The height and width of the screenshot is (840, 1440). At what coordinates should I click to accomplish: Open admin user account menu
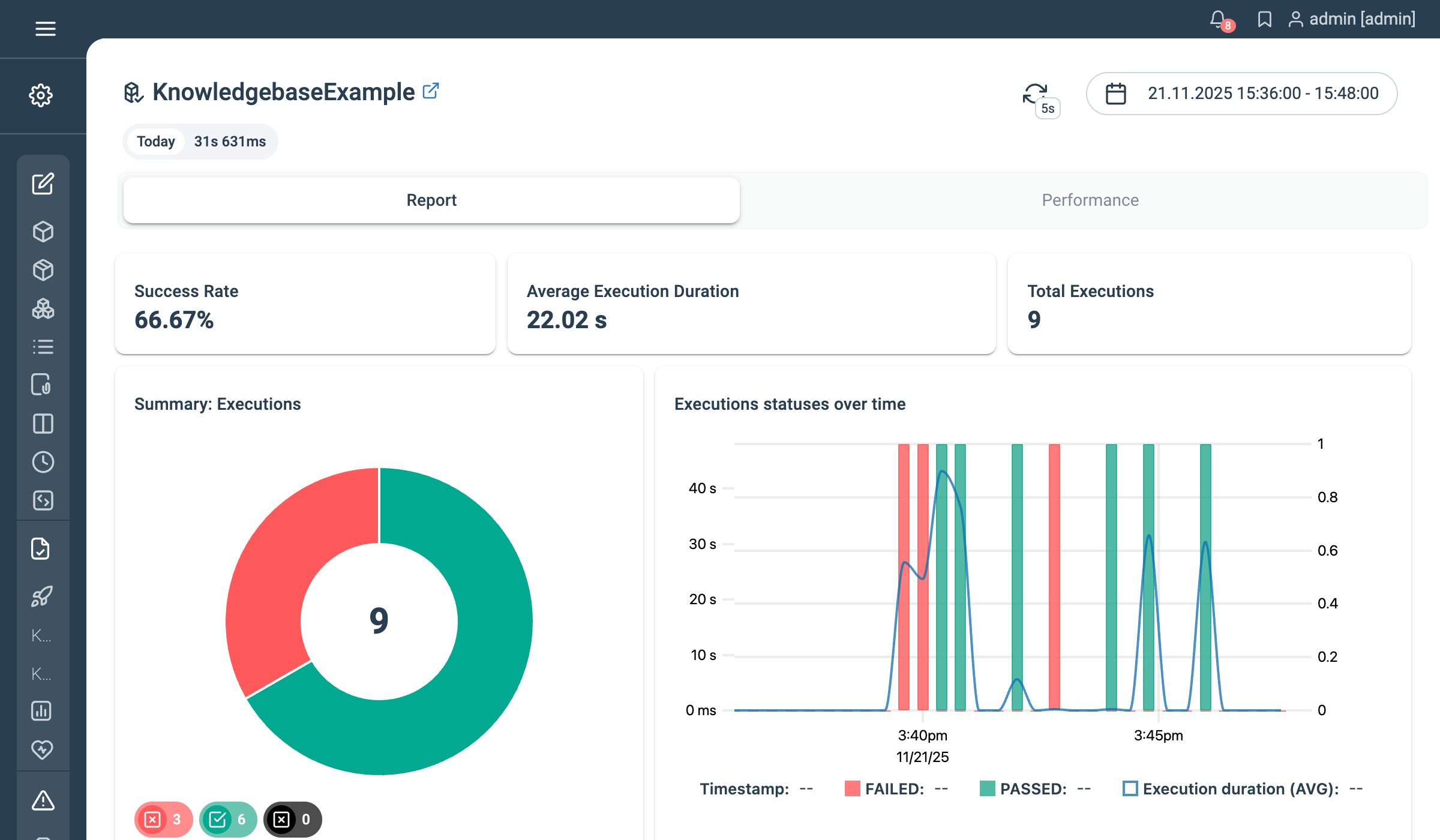tap(1351, 19)
